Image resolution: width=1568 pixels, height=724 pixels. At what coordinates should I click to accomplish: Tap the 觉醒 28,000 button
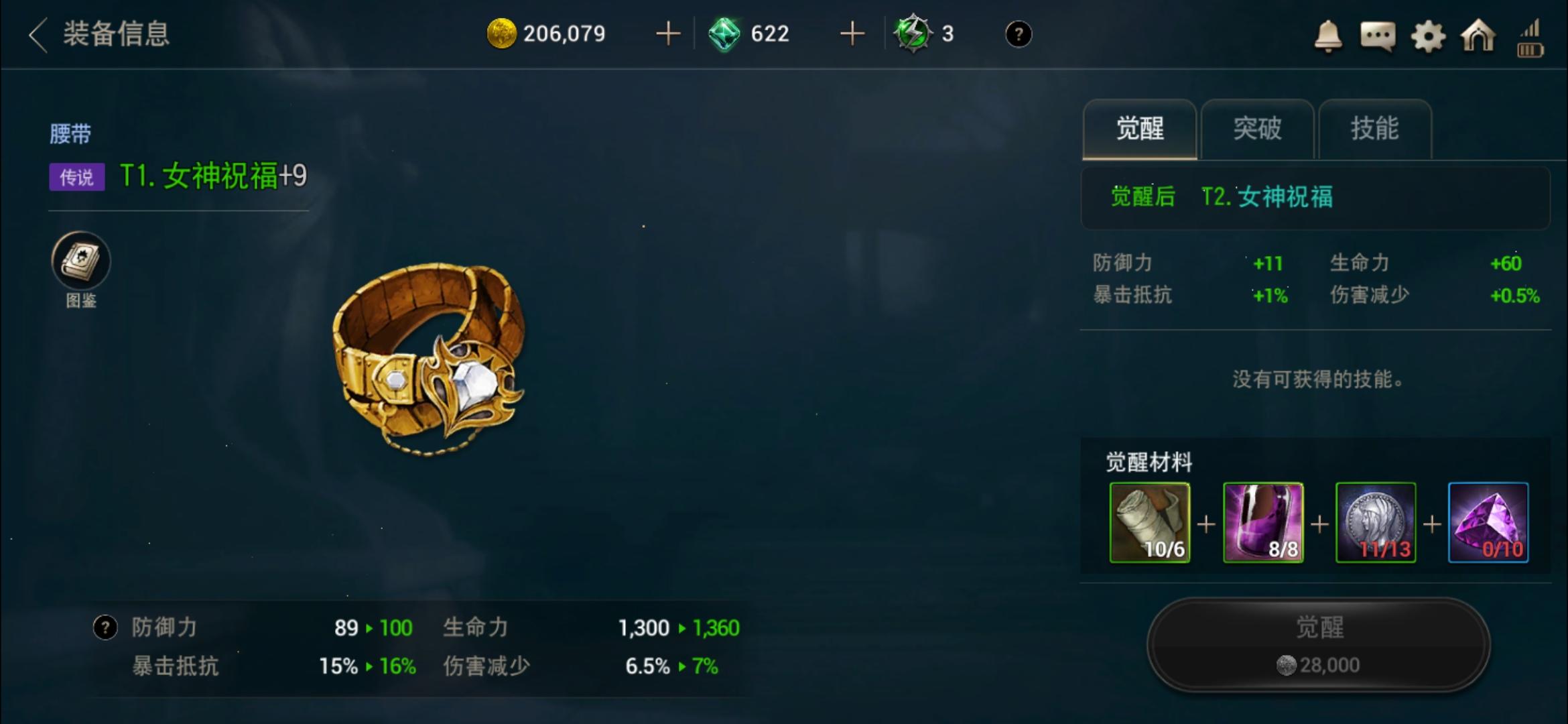tap(1319, 645)
